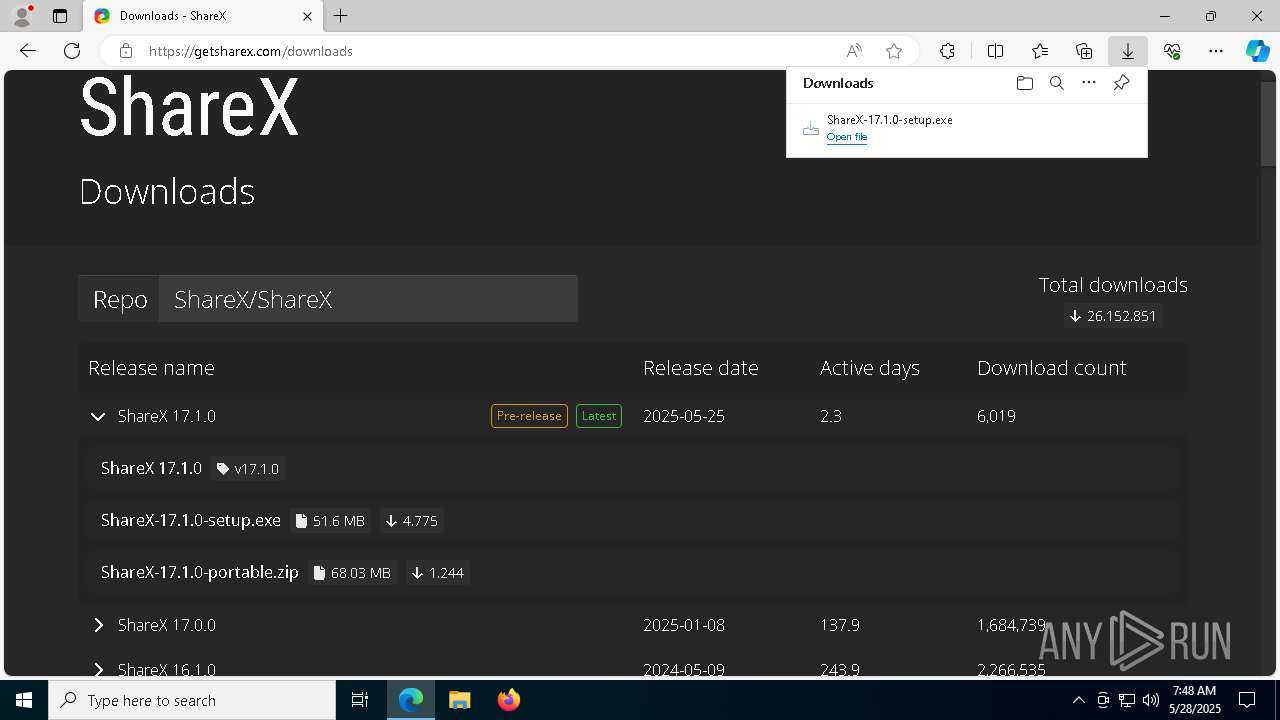Open the Windows Start menu
Viewport: 1280px width, 720px height.
(24, 700)
